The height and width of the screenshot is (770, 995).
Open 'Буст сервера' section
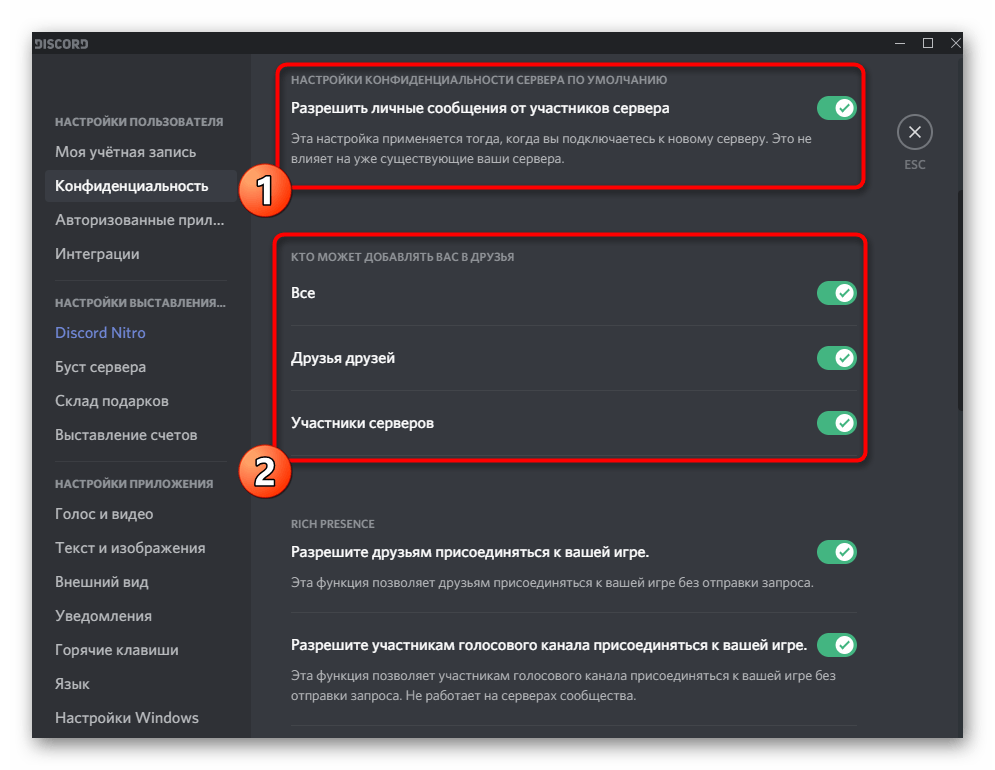tap(100, 367)
